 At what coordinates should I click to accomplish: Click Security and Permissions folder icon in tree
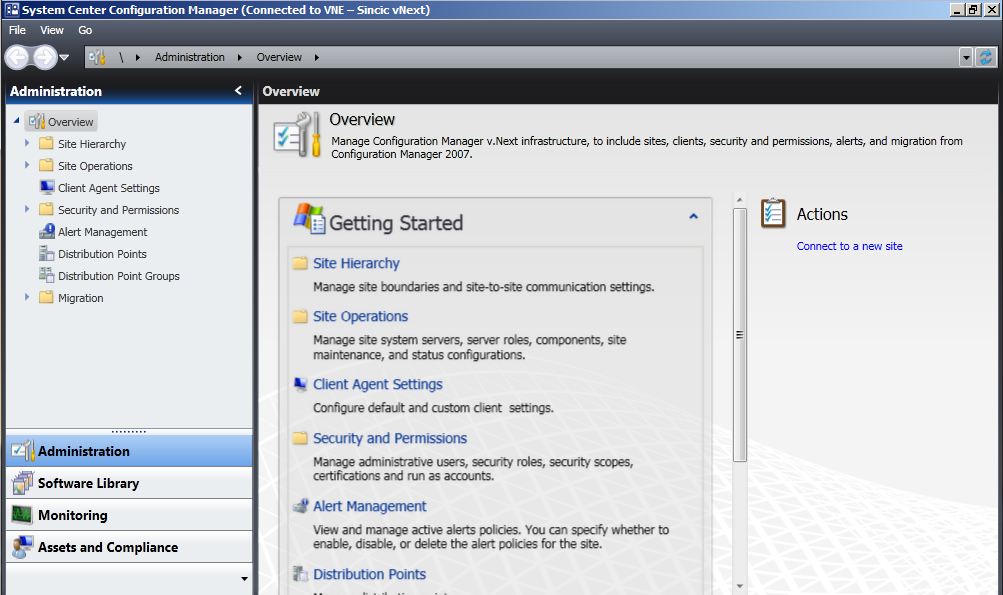click(46, 209)
